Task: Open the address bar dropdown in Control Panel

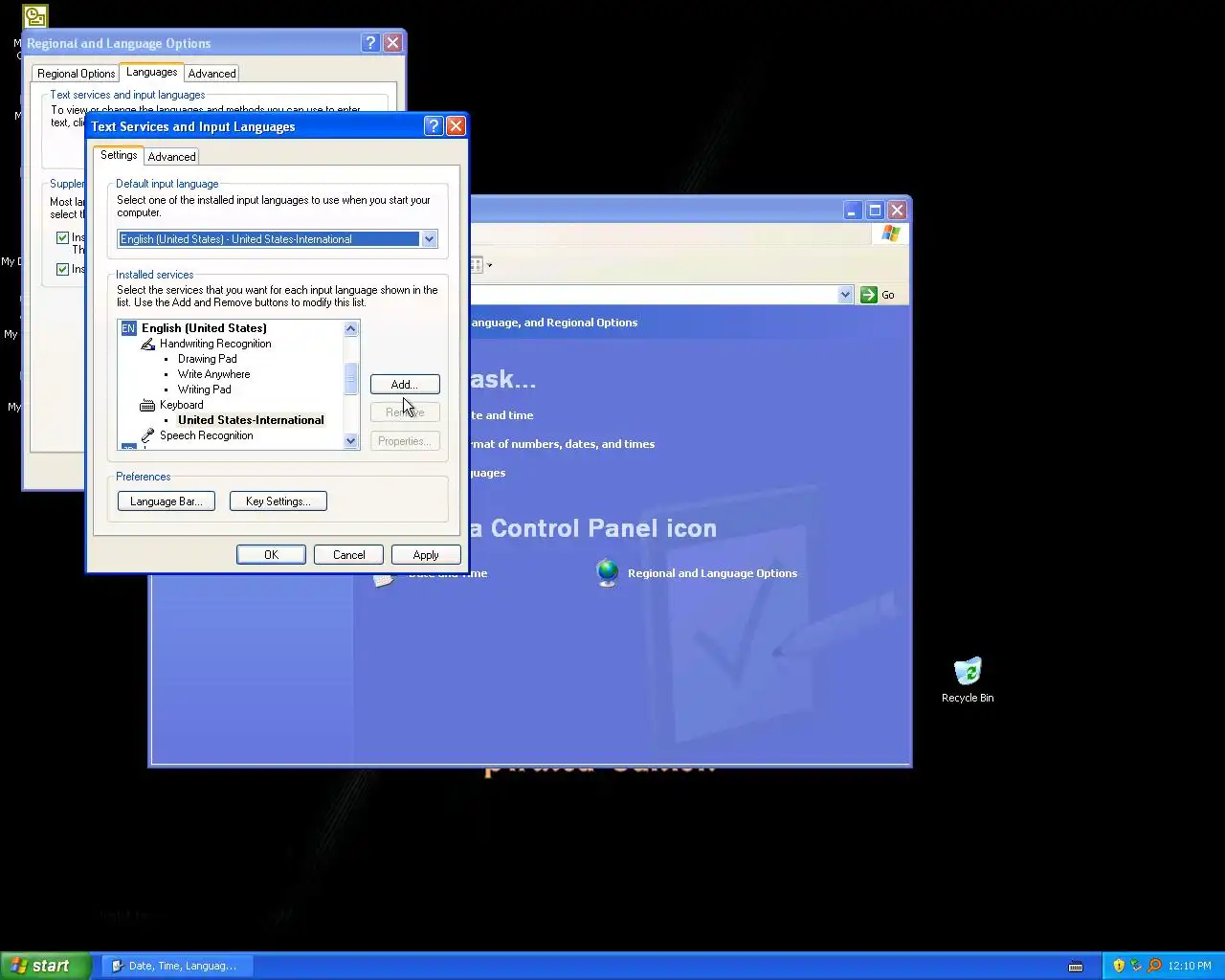Action: coord(845,295)
